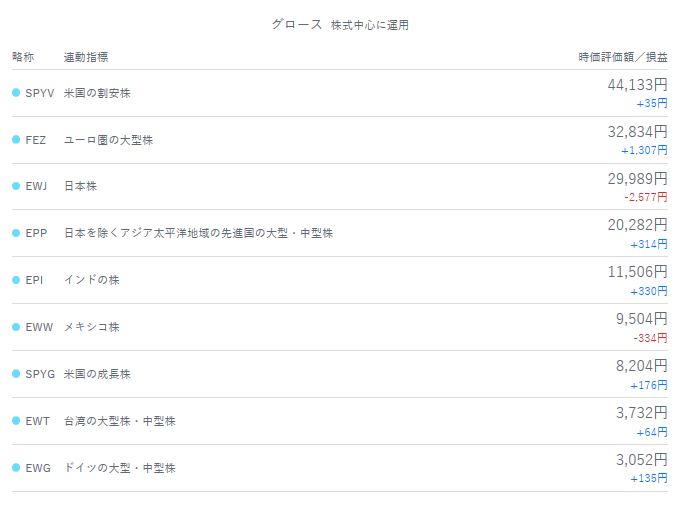
Task: Click the 時価評価額／損益 column header
Action: [x=623, y=57]
